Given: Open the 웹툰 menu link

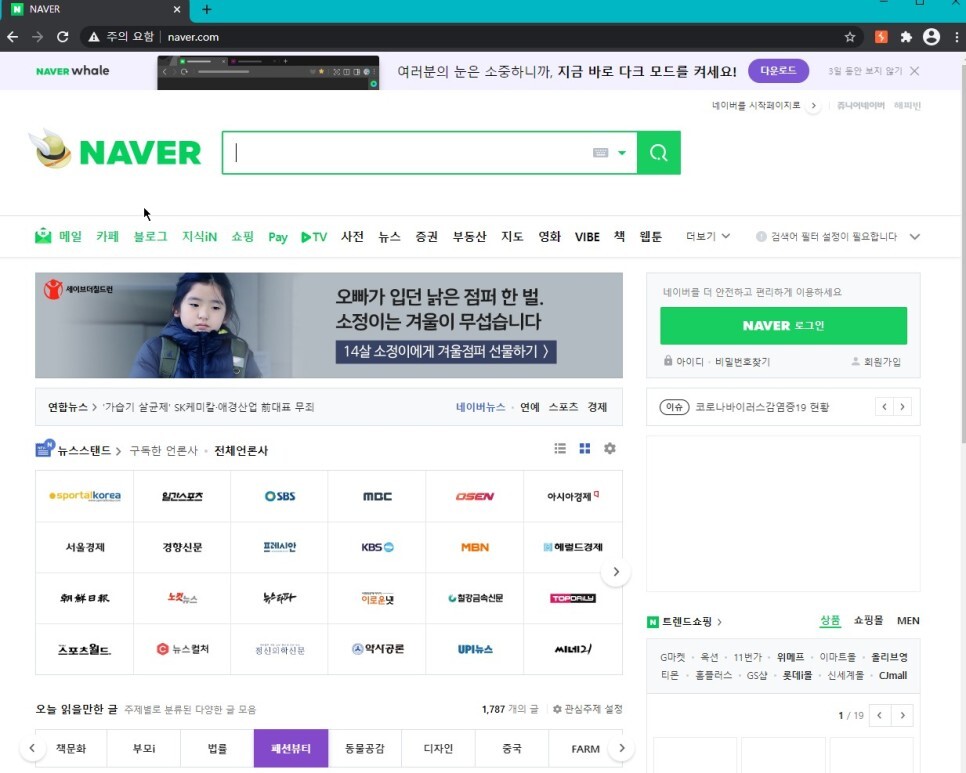Looking at the screenshot, I should coord(651,237).
